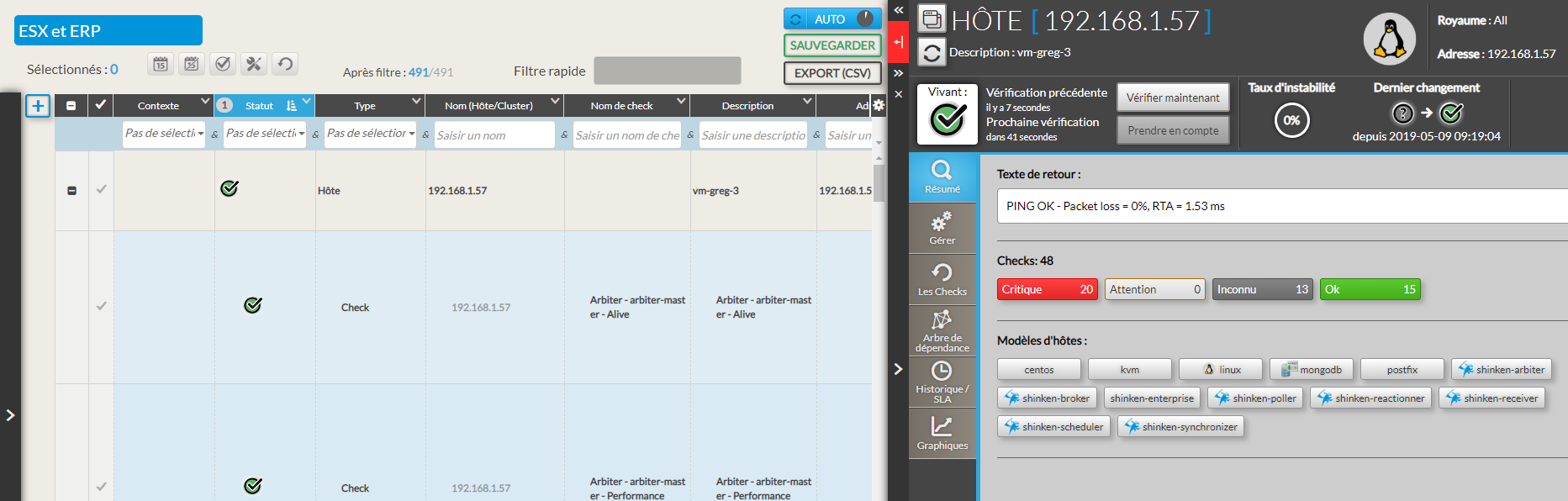Click the open-in-new-window icon beside HÔTE
Viewport: 1568px width, 501px height.
pyautogui.click(x=932, y=18)
